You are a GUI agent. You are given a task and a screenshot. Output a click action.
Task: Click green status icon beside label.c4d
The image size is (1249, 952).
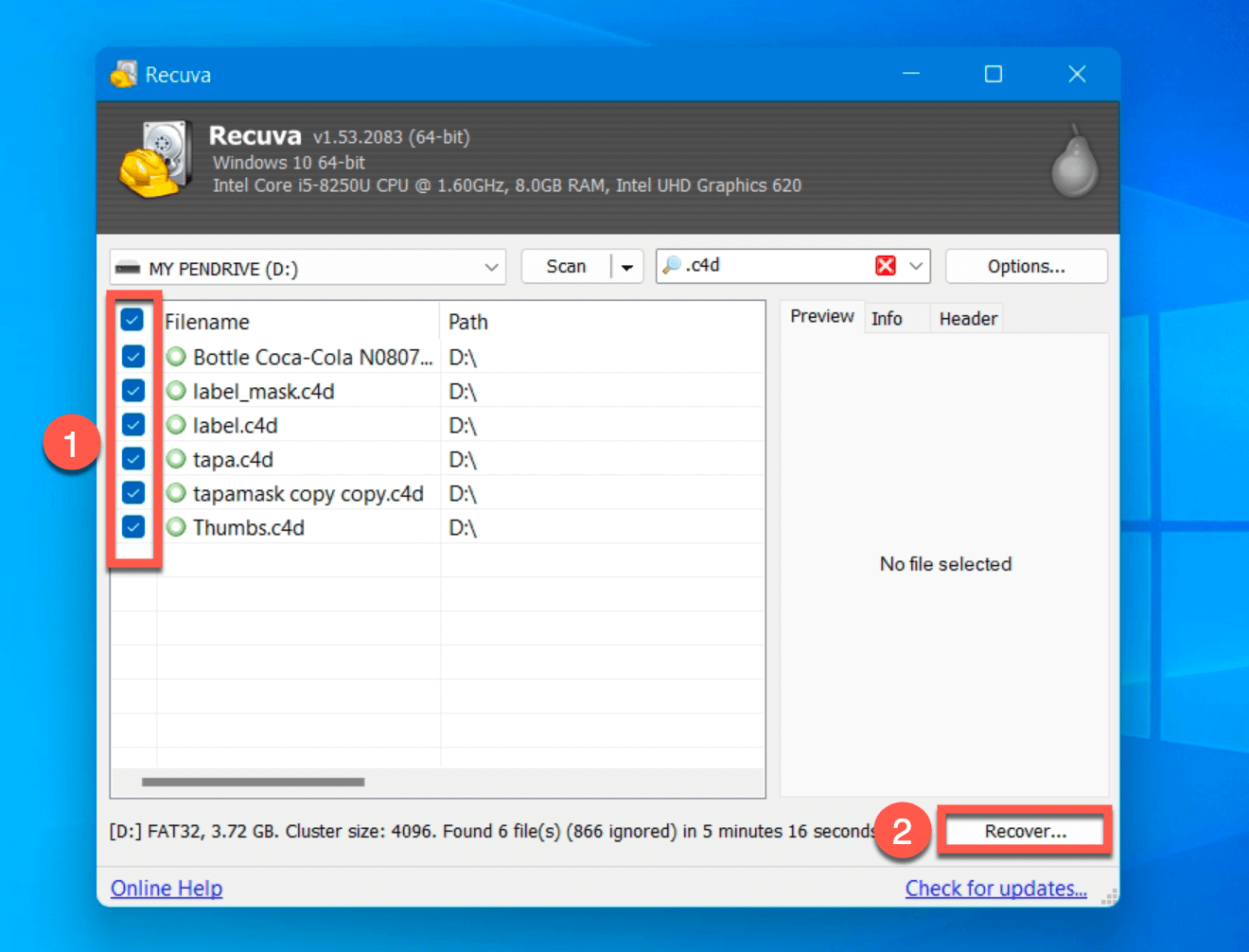tap(176, 426)
